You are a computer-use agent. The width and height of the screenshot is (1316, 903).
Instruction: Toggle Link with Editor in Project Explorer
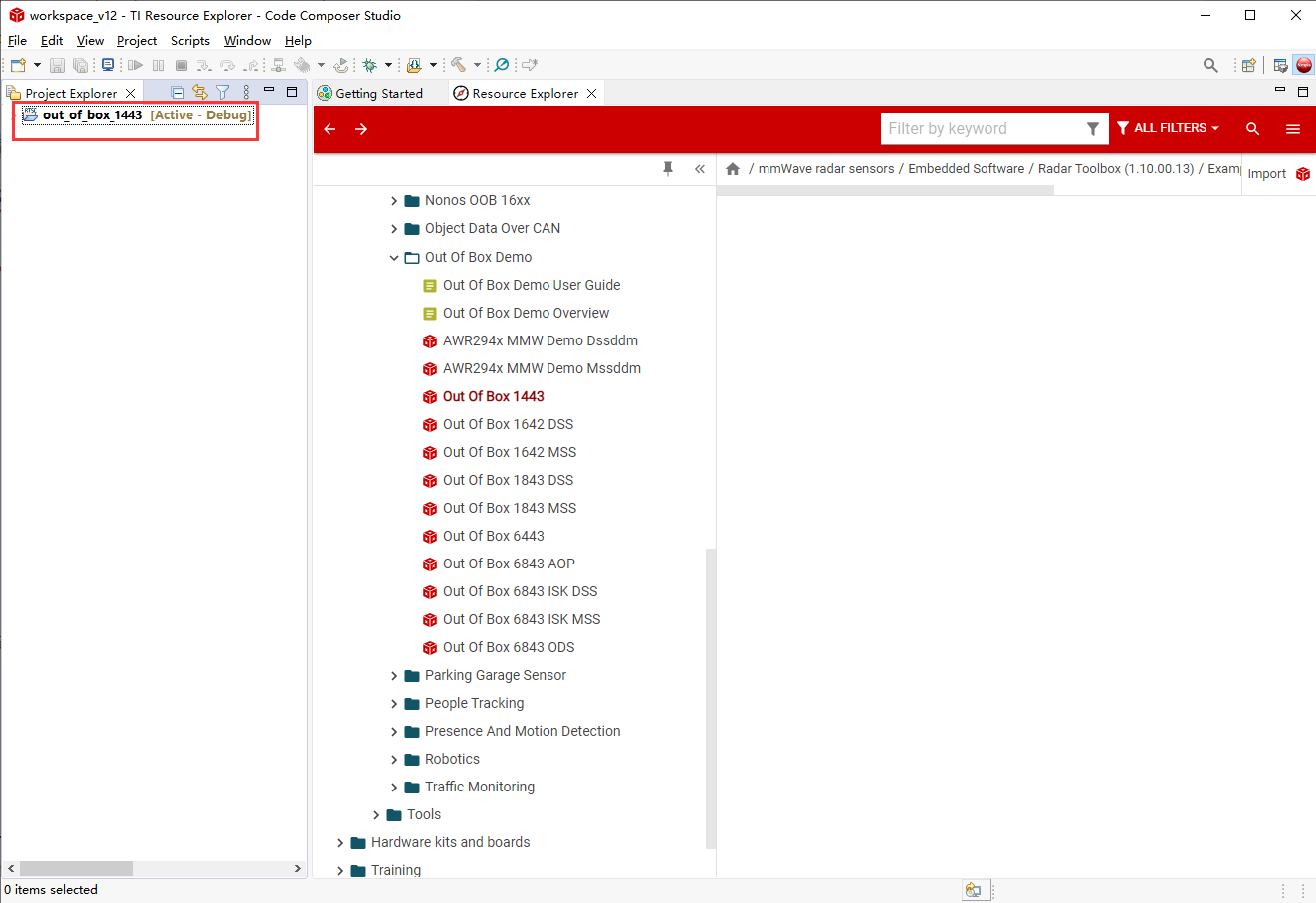pyautogui.click(x=200, y=92)
